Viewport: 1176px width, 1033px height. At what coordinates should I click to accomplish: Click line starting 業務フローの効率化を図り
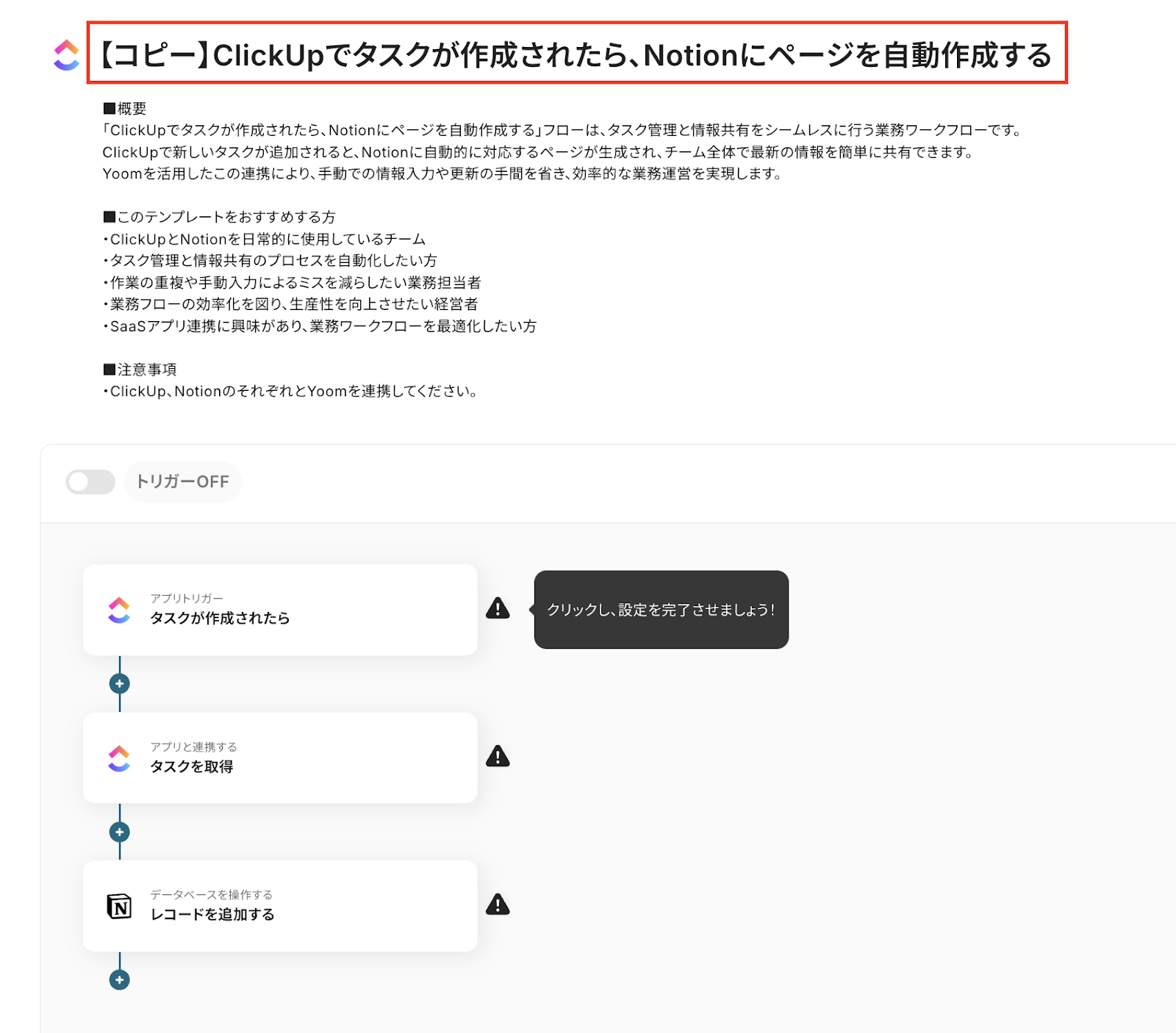pyautogui.click(x=290, y=304)
